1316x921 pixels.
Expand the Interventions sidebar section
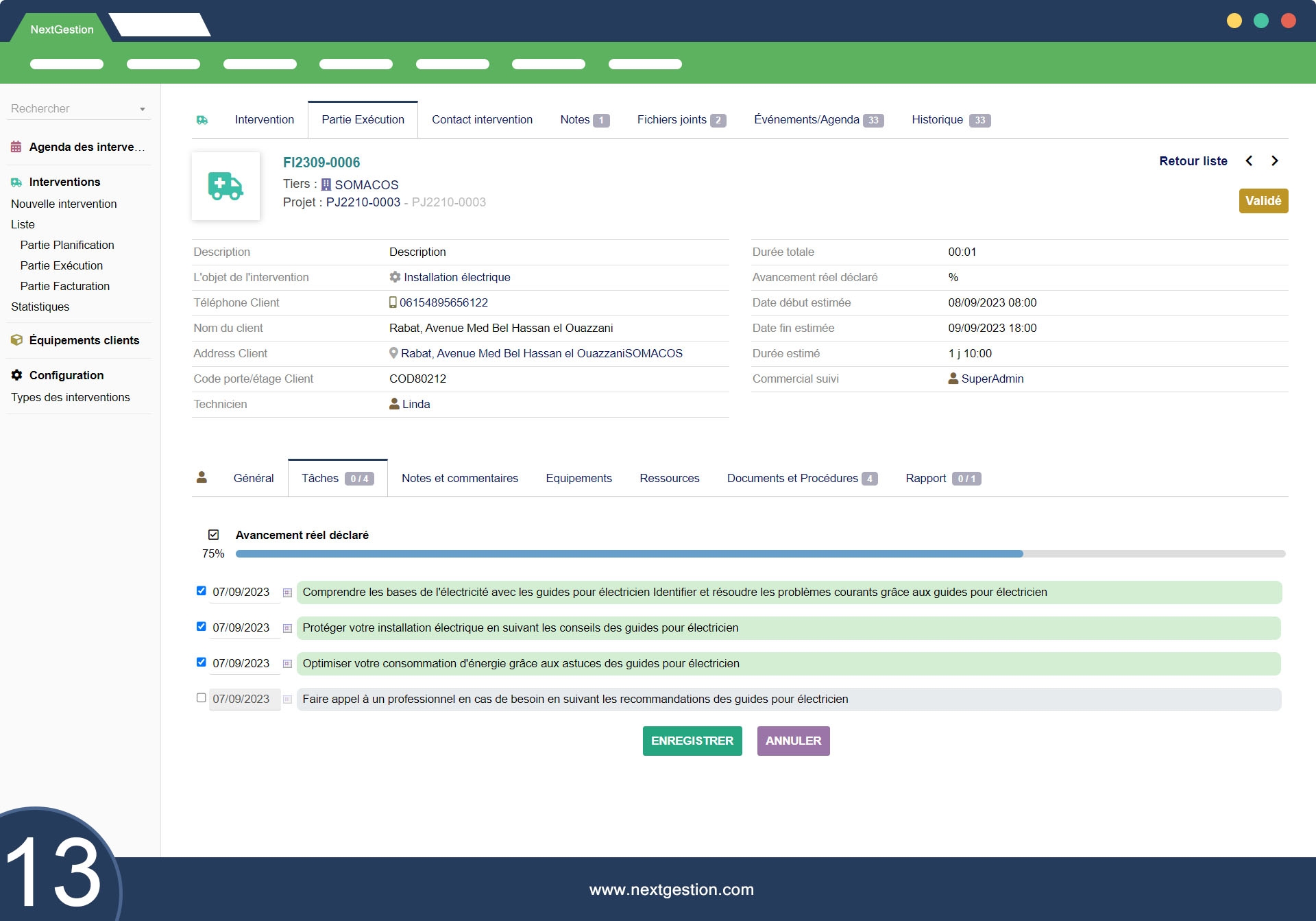click(x=64, y=182)
